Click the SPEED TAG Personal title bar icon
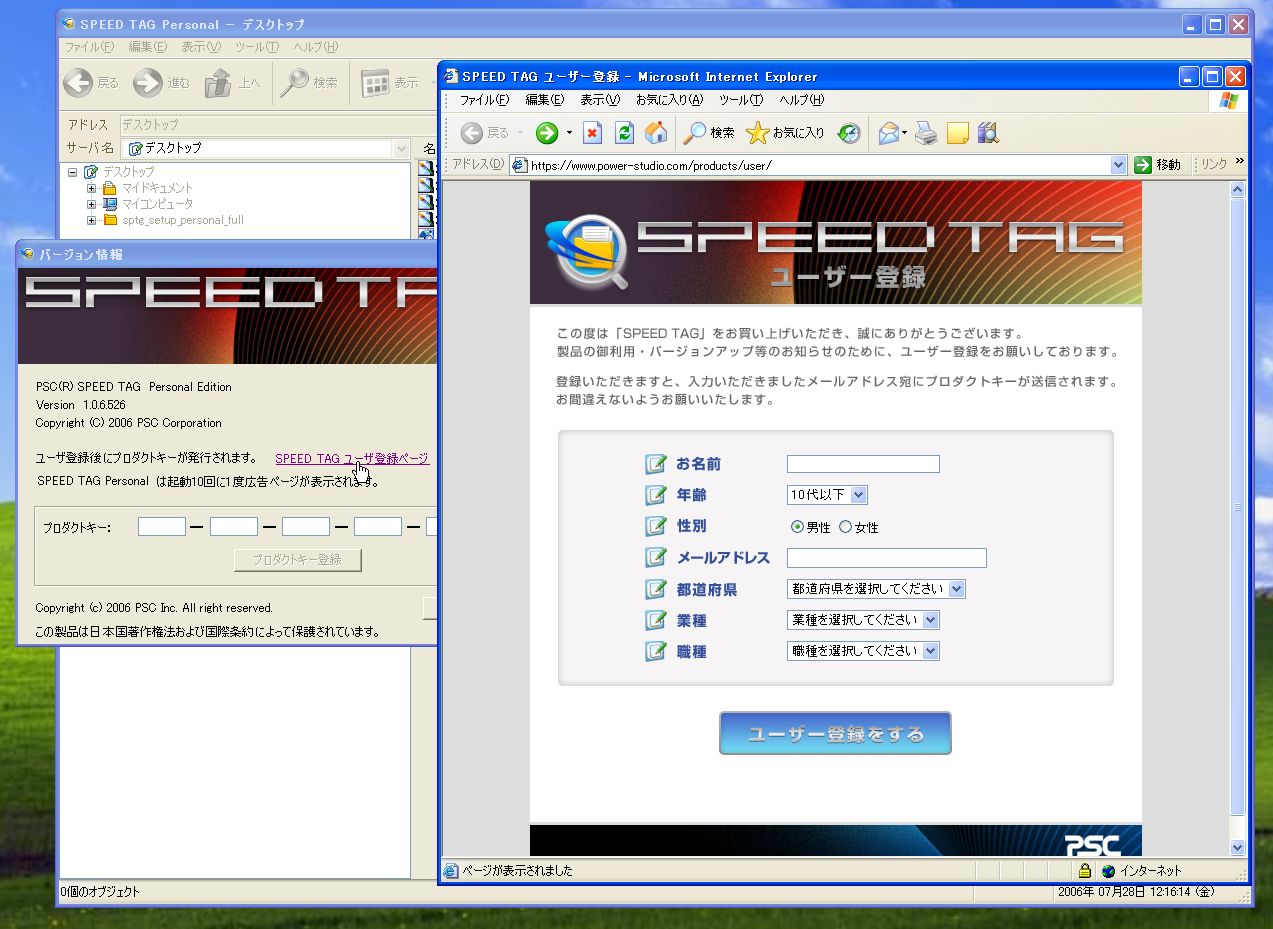1273x929 pixels. point(68,25)
